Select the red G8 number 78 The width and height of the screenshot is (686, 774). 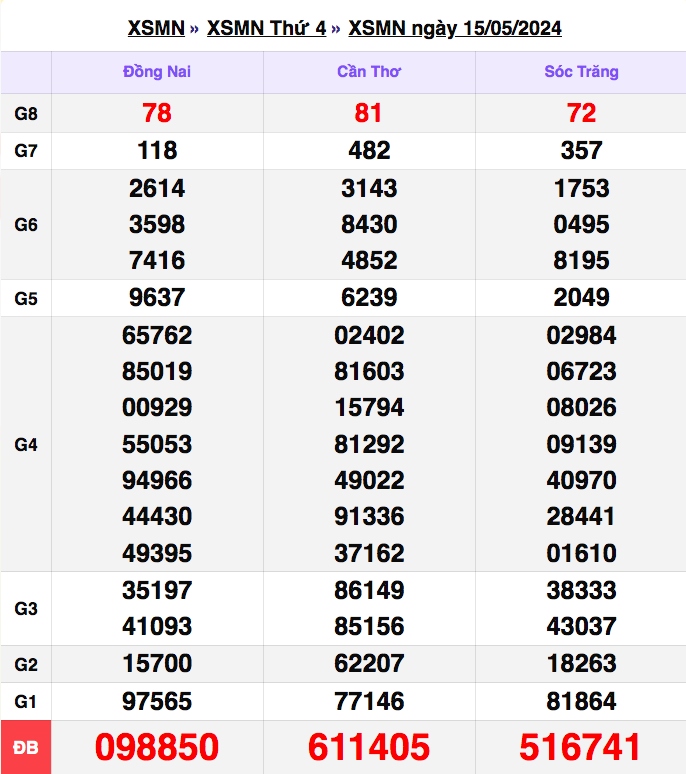[x=157, y=114]
